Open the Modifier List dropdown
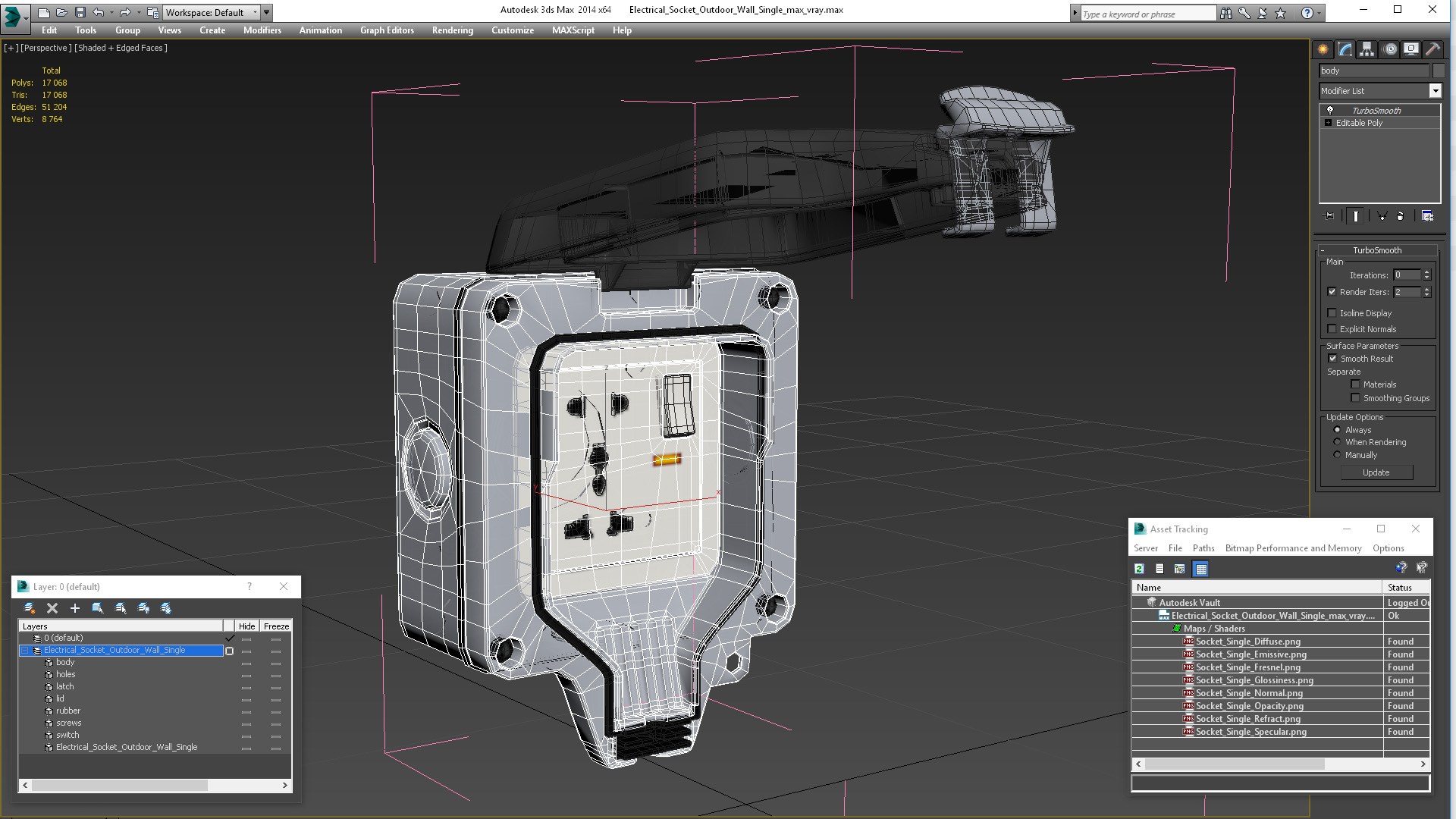1456x819 pixels. (1435, 91)
